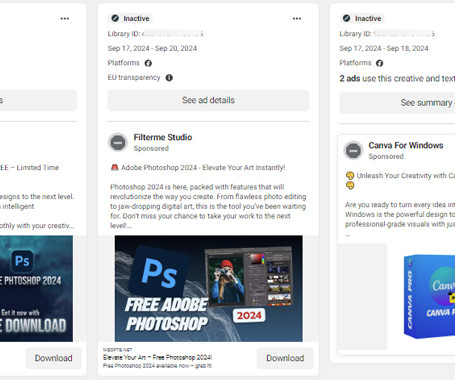The width and height of the screenshot is (455, 380).
Task: Open three-dot menu on Filterme Studio ad card
Action: point(297,19)
